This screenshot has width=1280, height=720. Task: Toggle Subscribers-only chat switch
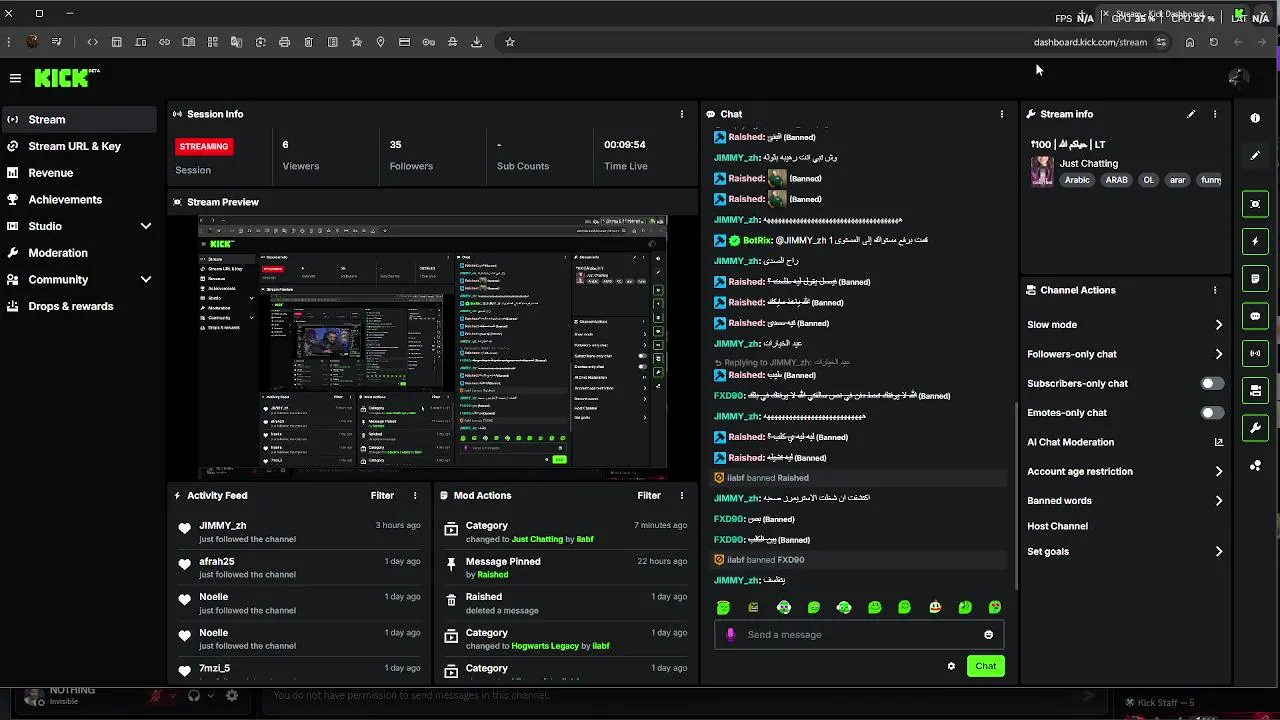[1212, 383]
